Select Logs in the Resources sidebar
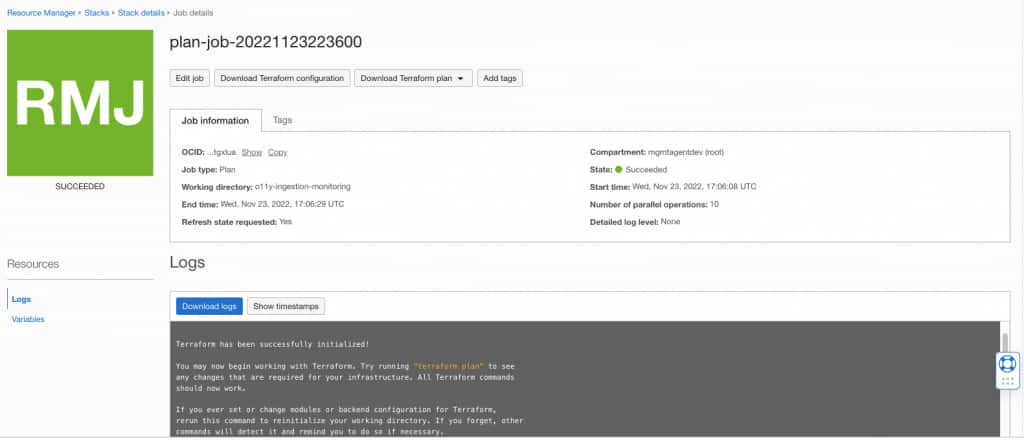Screen dimensions: 1024x440 22,299
